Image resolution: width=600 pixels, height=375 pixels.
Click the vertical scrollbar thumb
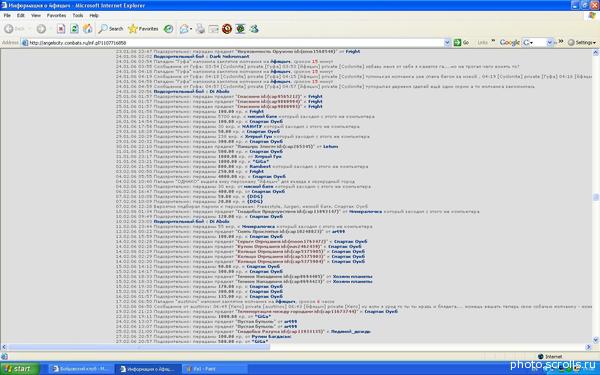pyautogui.click(x=596, y=197)
